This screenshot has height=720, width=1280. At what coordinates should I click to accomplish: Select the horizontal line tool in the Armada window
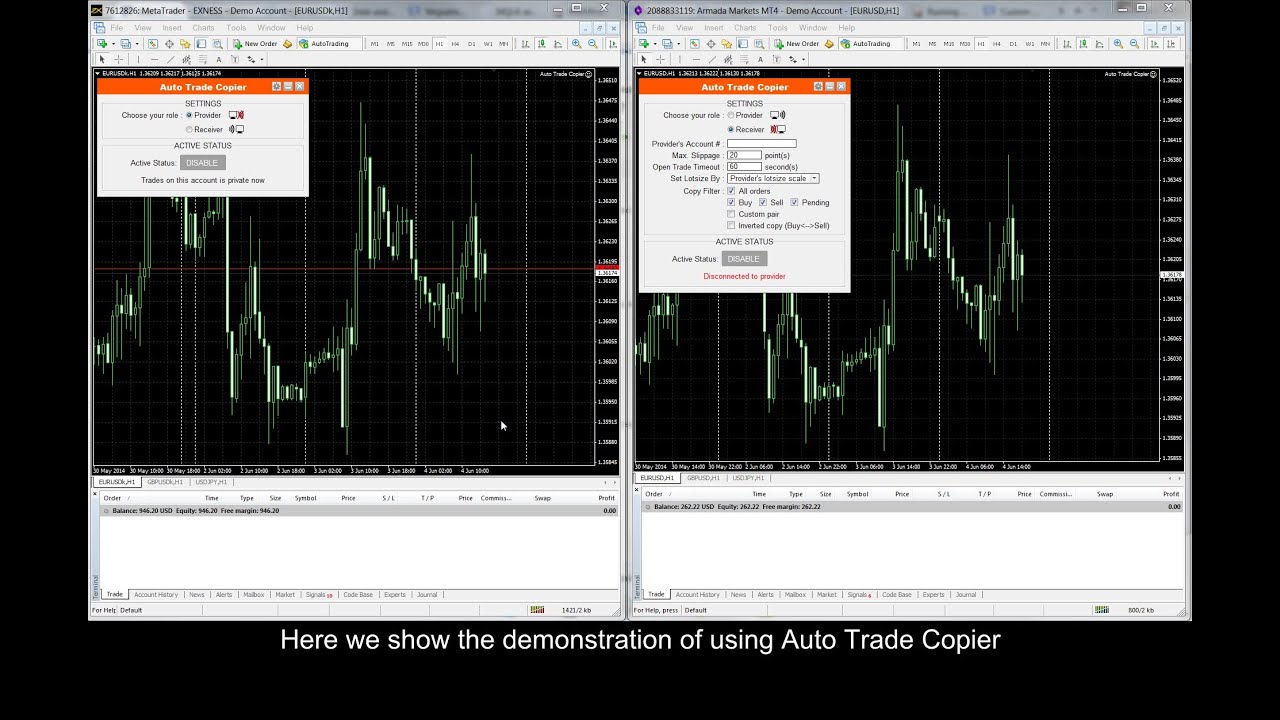[x=696, y=59]
